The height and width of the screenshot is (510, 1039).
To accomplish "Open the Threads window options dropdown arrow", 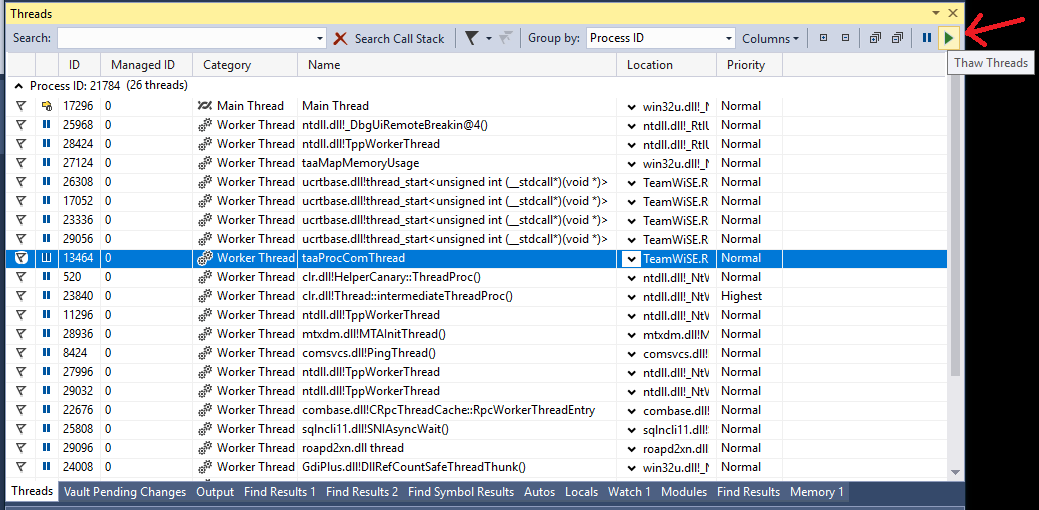I will point(936,13).
